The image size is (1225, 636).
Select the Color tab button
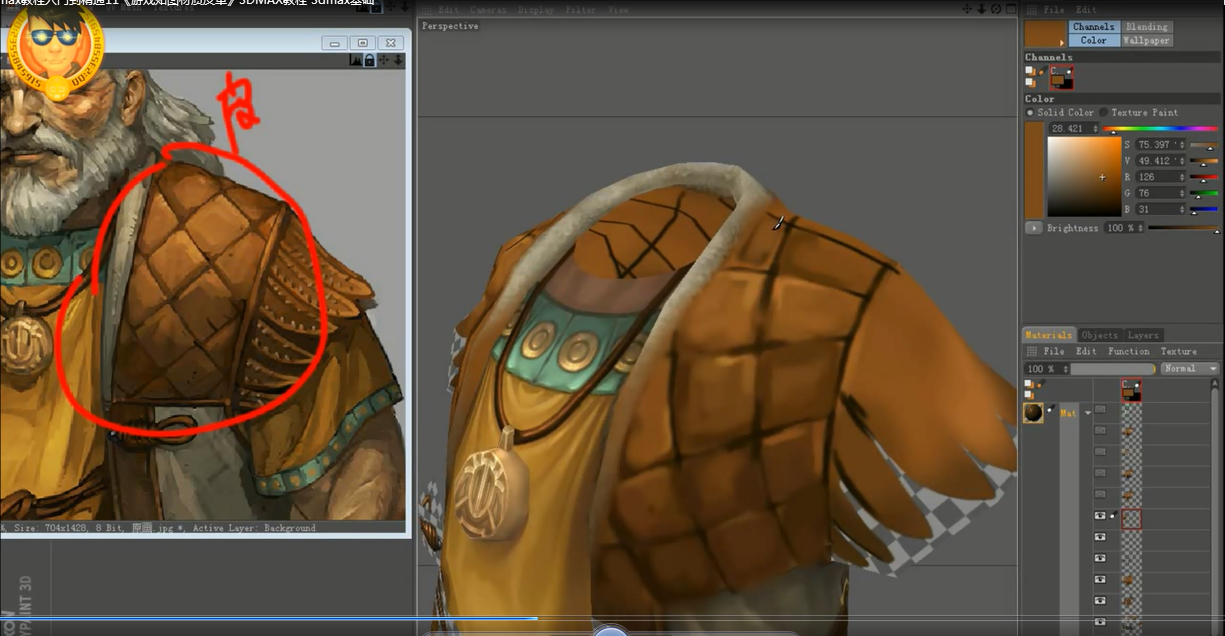pos(1093,41)
